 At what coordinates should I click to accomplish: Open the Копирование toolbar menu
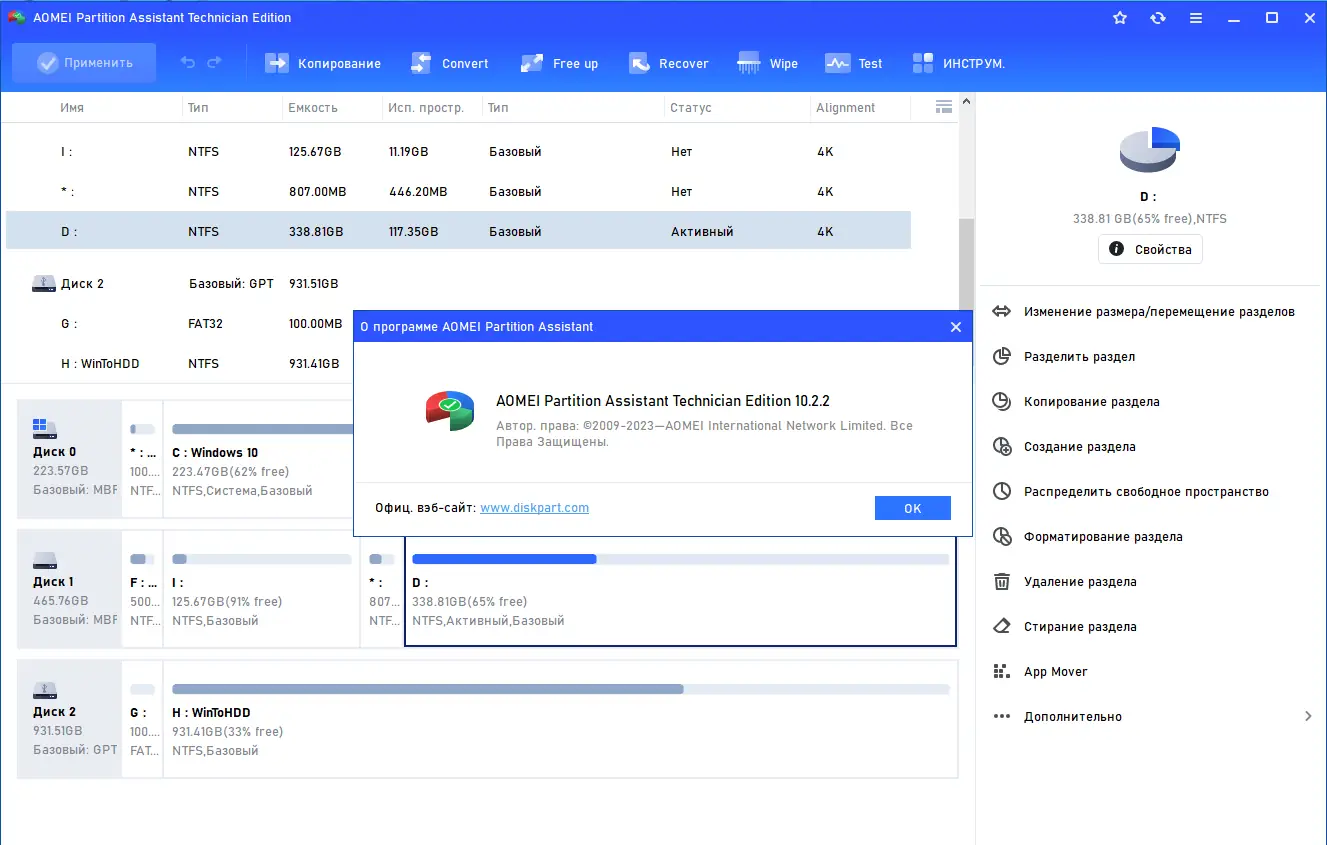tap(323, 63)
